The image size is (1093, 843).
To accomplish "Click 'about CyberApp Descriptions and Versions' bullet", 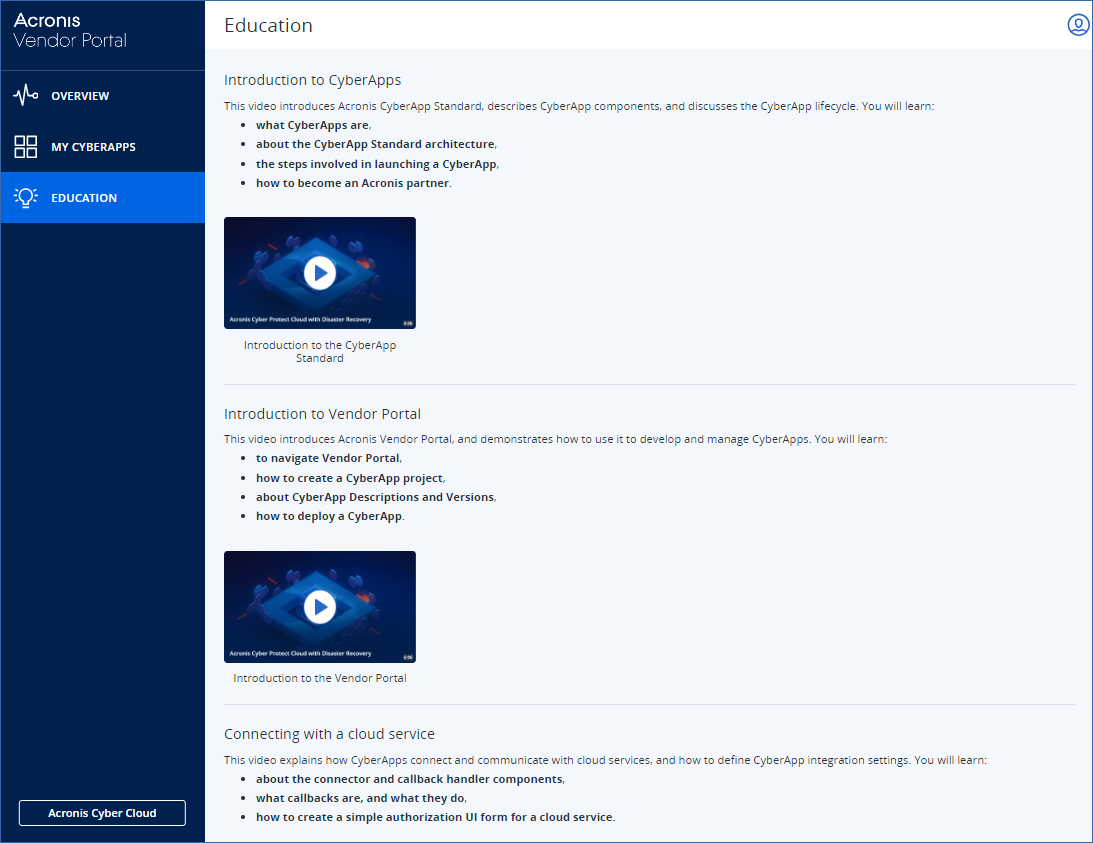I will (x=376, y=497).
